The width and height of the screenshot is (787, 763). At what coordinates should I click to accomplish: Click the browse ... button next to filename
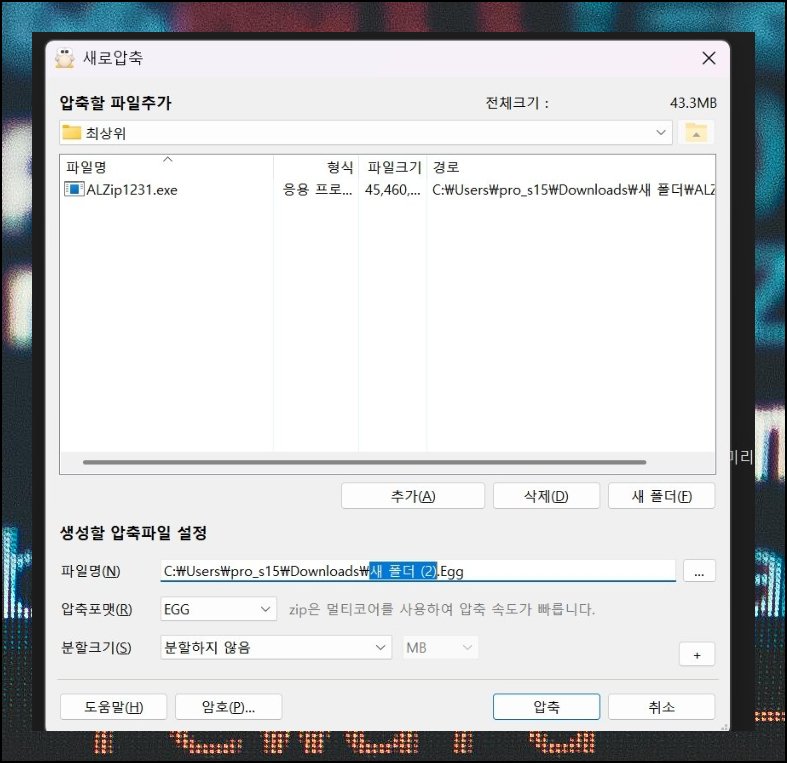(699, 571)
